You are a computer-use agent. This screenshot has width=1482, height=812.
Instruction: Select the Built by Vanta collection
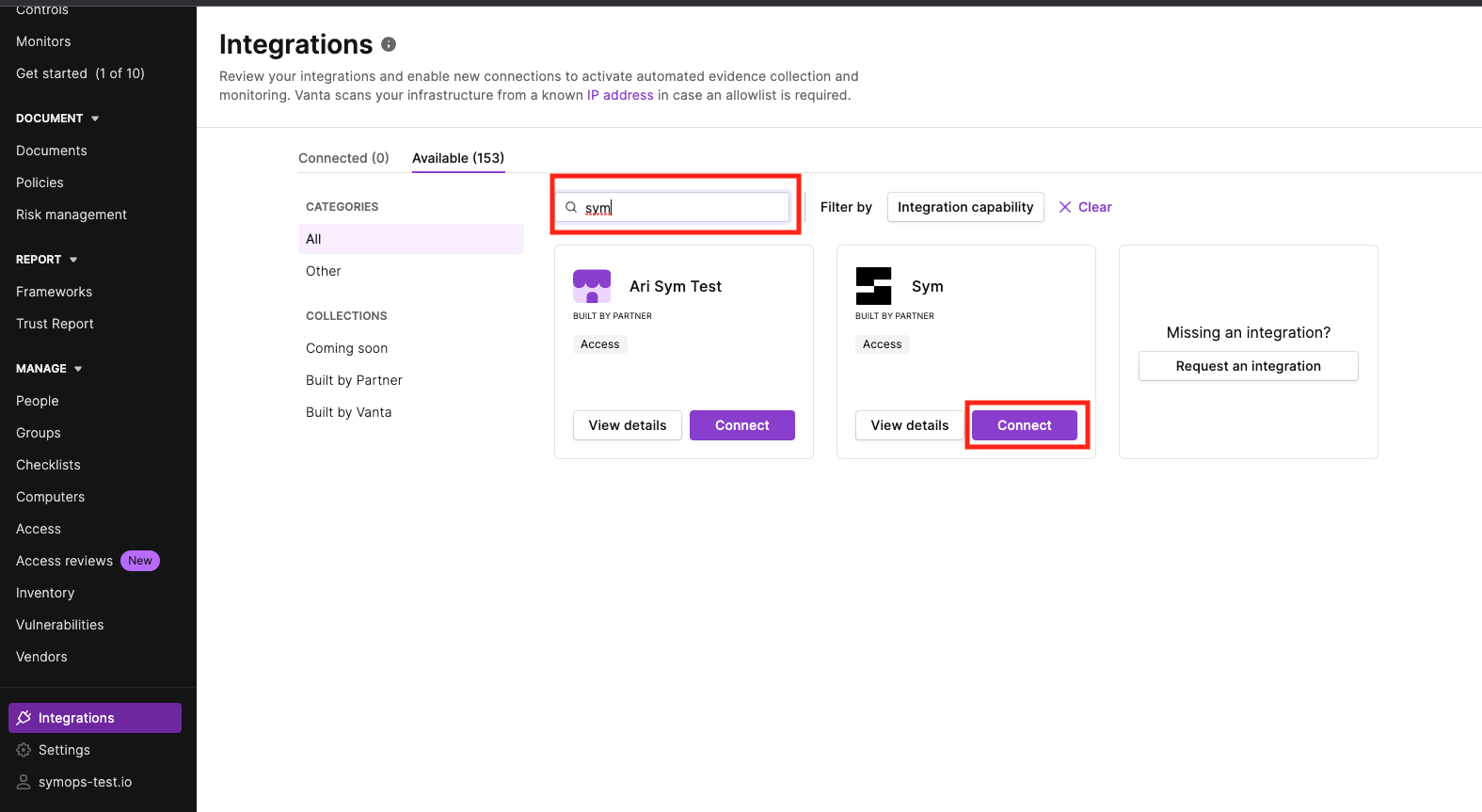point(348,412)
